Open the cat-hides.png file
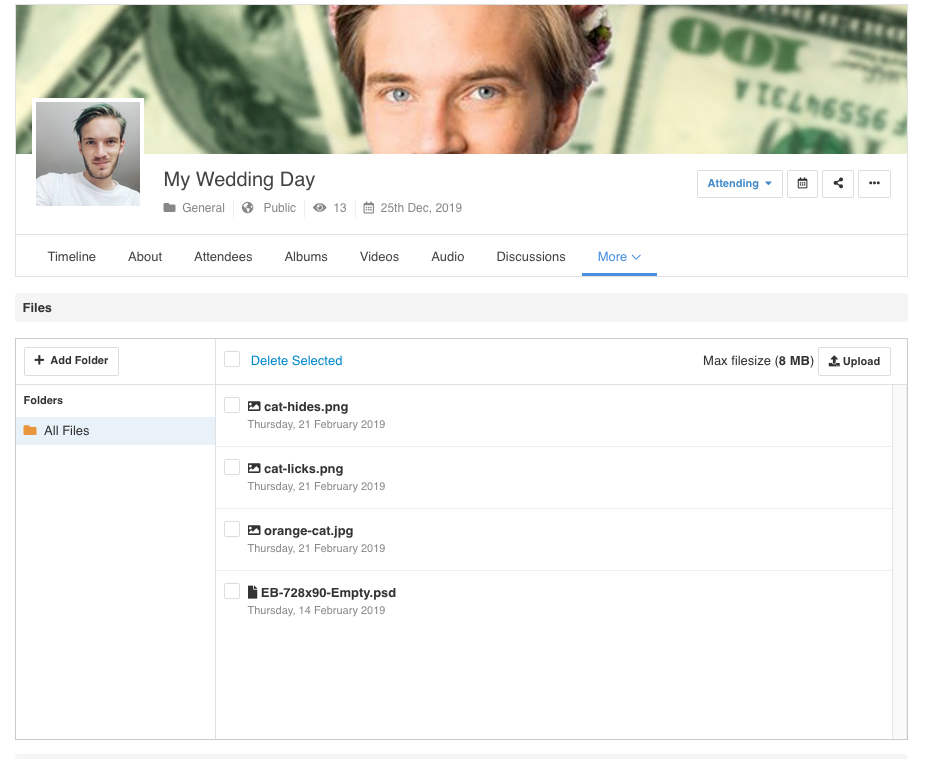The image size is (925, 759). [306, 407]
